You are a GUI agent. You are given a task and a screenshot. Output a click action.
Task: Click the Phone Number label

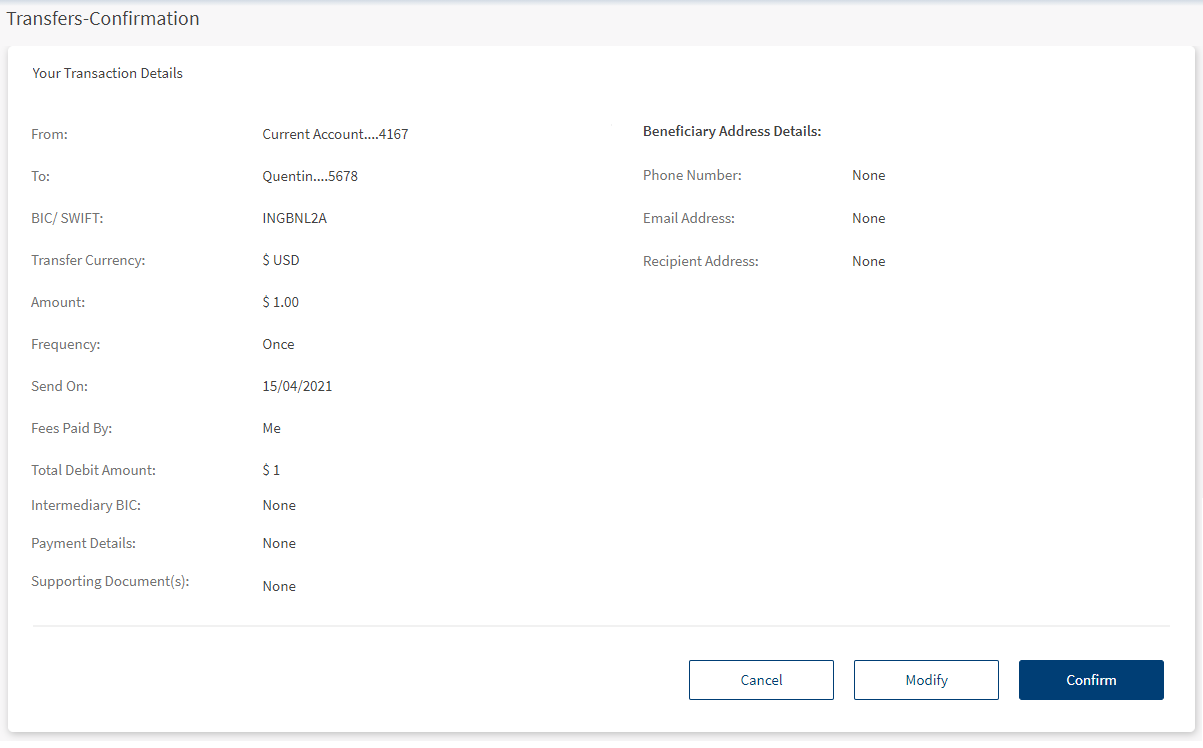click(x=692, y=175)
